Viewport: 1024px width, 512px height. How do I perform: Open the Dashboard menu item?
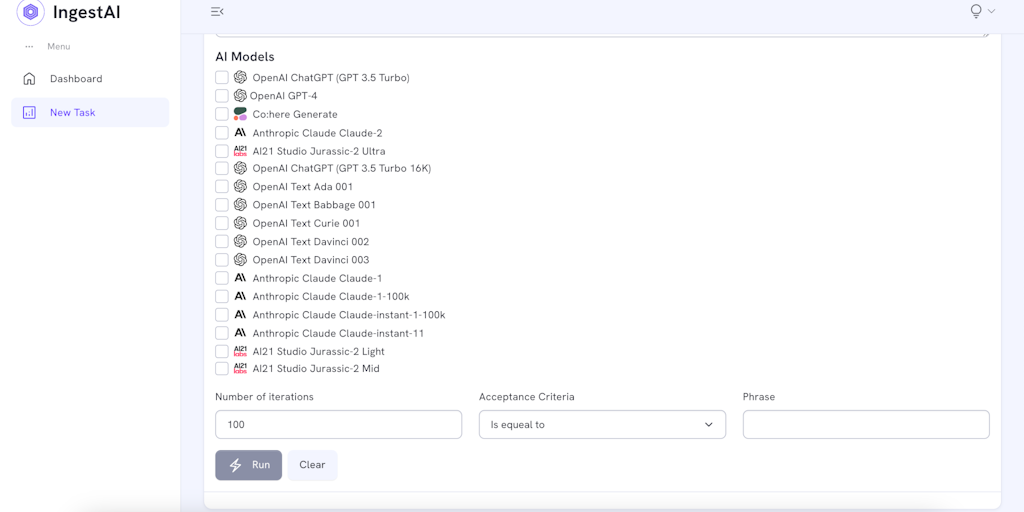[x=76, y=79]
